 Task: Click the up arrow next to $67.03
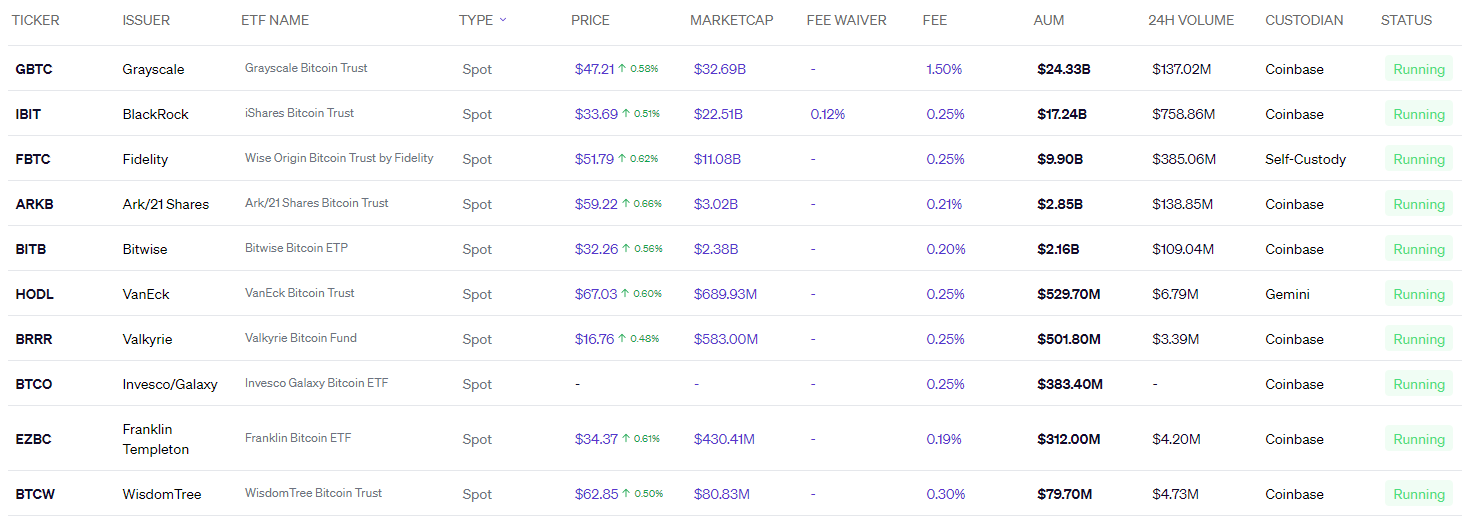click(626, 294)
